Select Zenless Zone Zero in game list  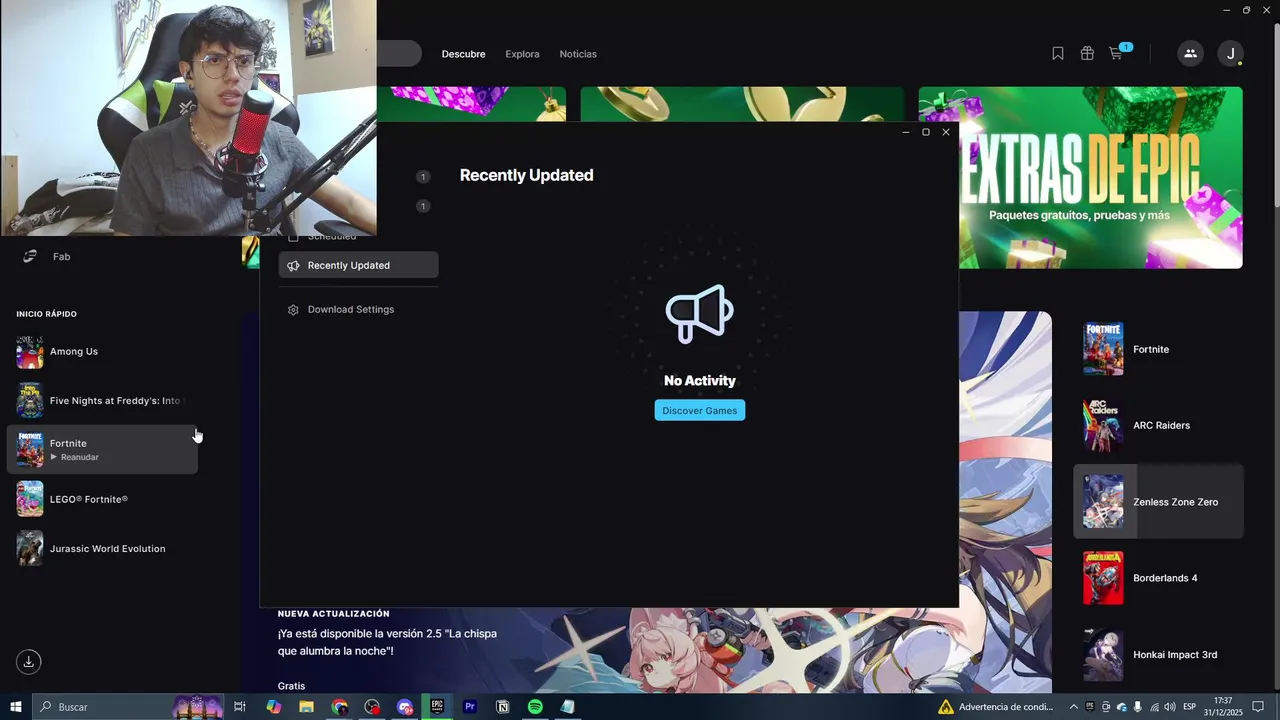click(1158, 502)
